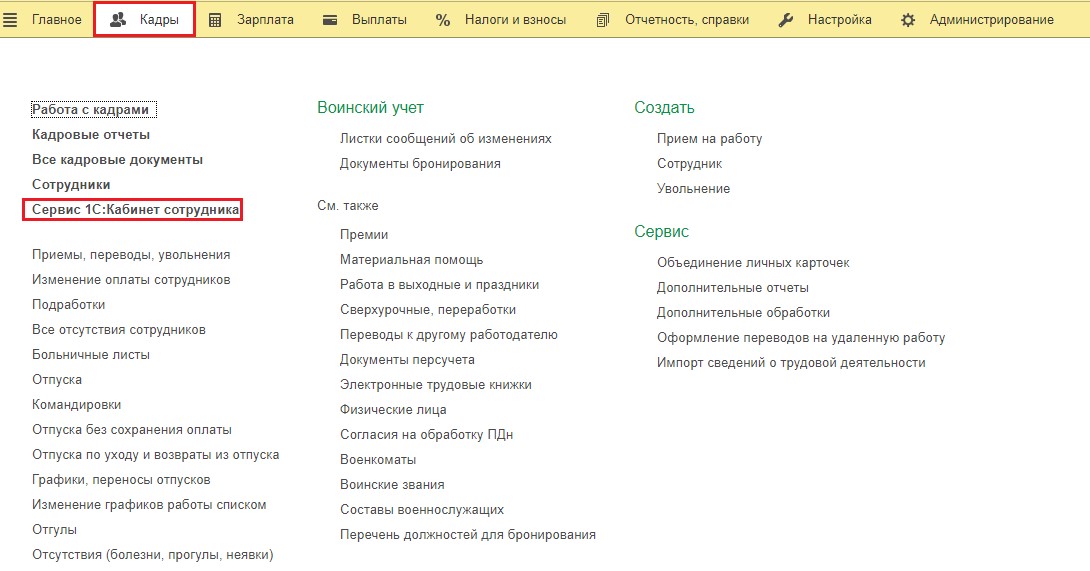Open Оформление переводов на удаленную работу
Screen dimensions: 1090x571
pos(801,338)
